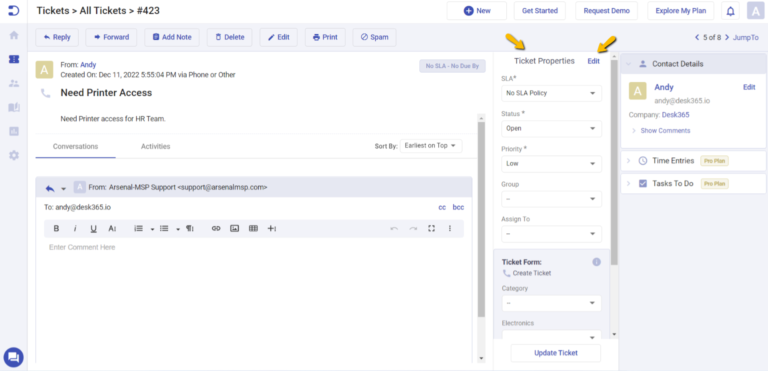The image size is (768, 371).
Task: Open the Category dropdown
Action: [x=552, y=303]
